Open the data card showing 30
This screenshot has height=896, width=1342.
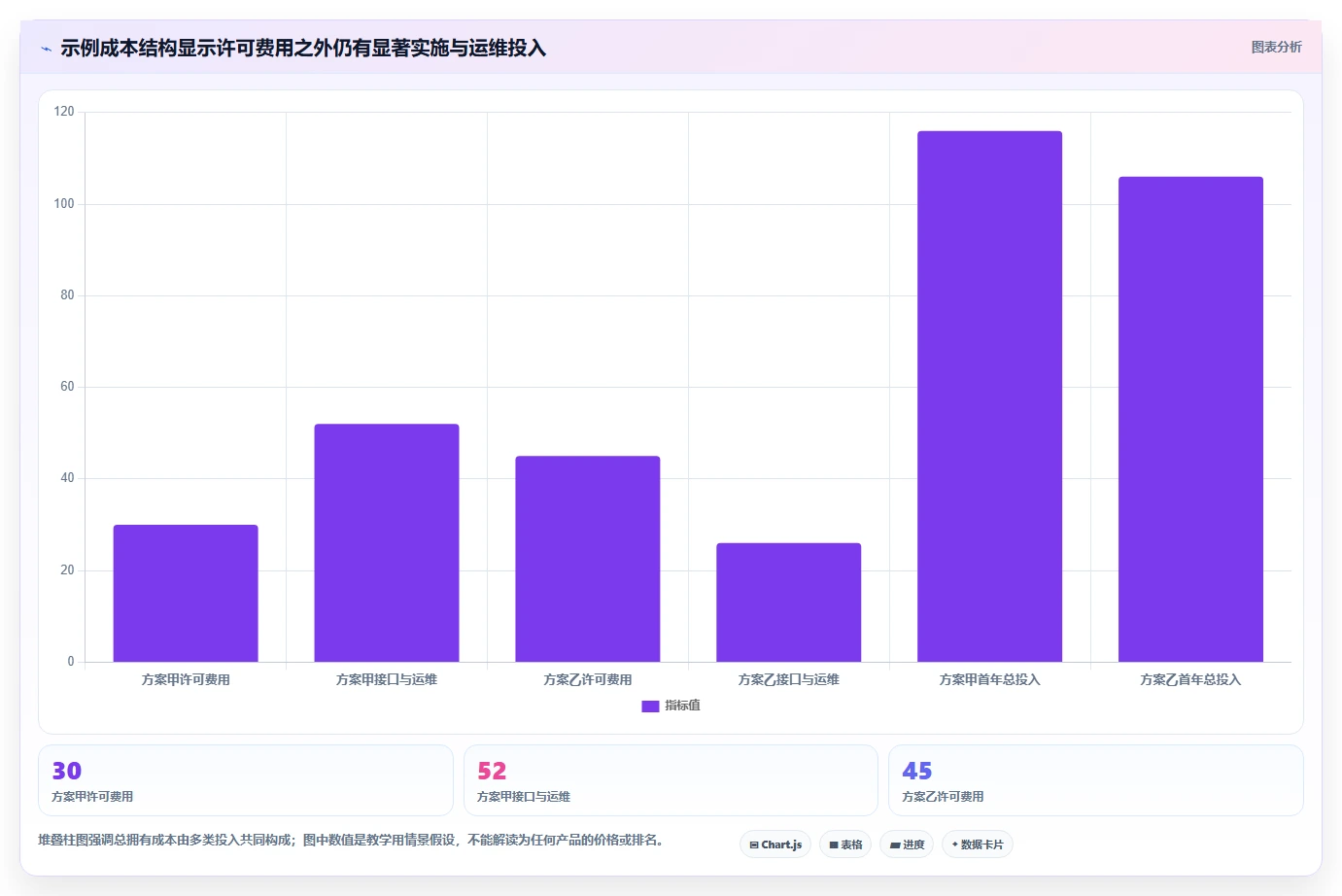[246, 780]
